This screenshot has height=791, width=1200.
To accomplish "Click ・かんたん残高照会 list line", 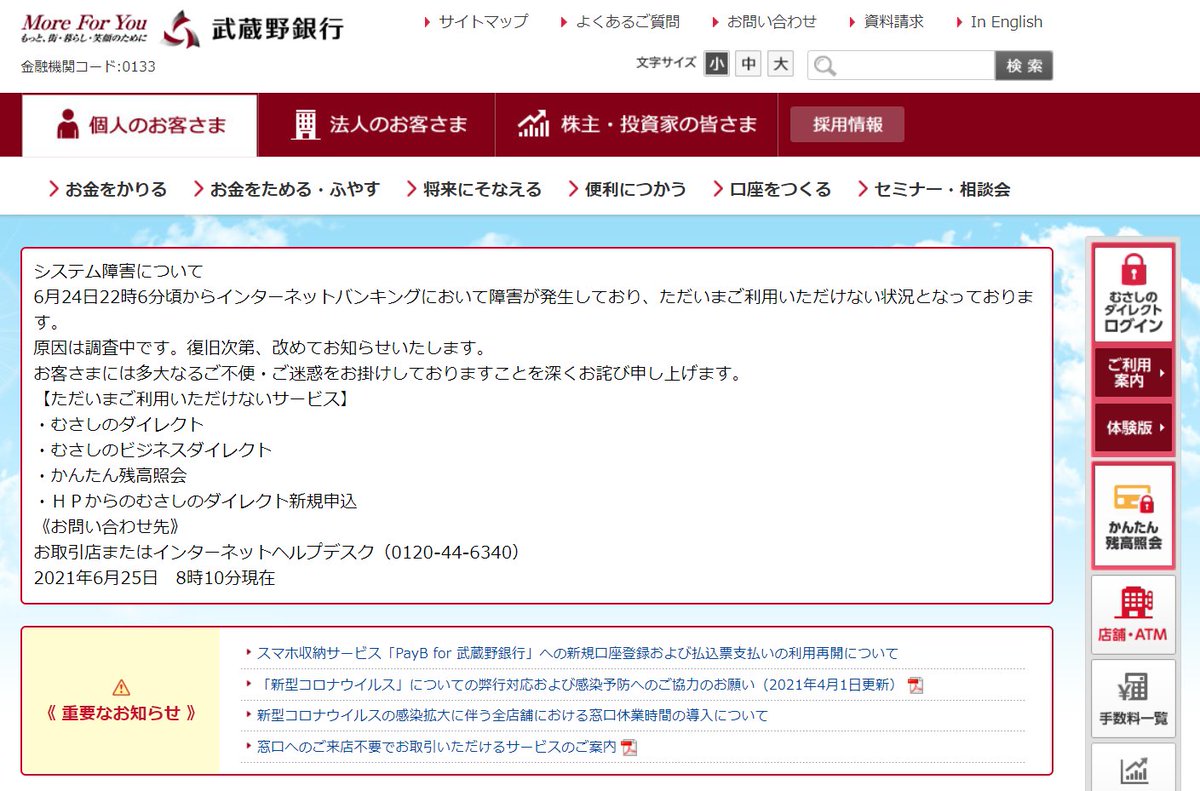I will coord(110,475).
